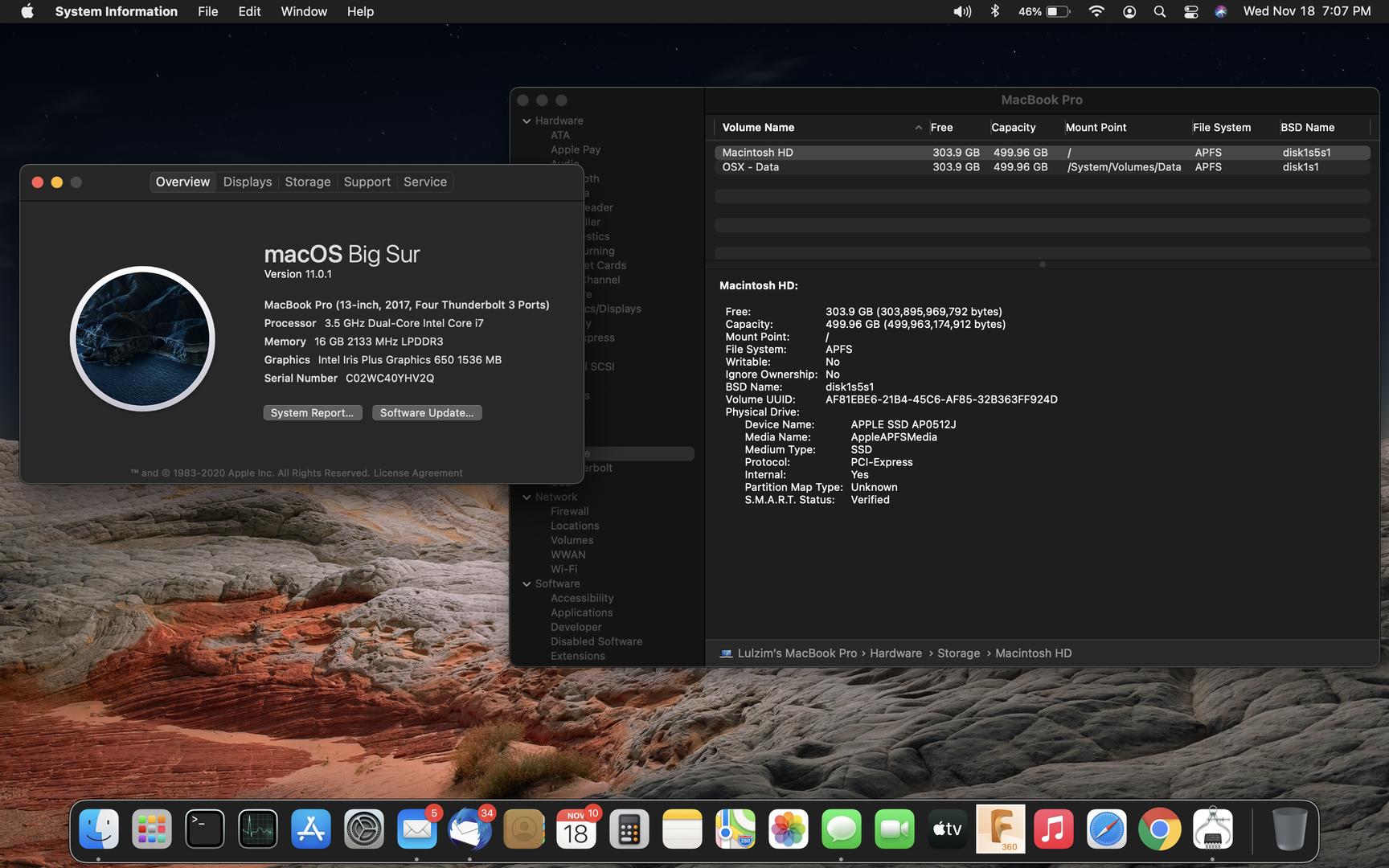Screen dimensions: 1389x868
Task: Open Siri from the menu bar
Action: coord(1221,11)
